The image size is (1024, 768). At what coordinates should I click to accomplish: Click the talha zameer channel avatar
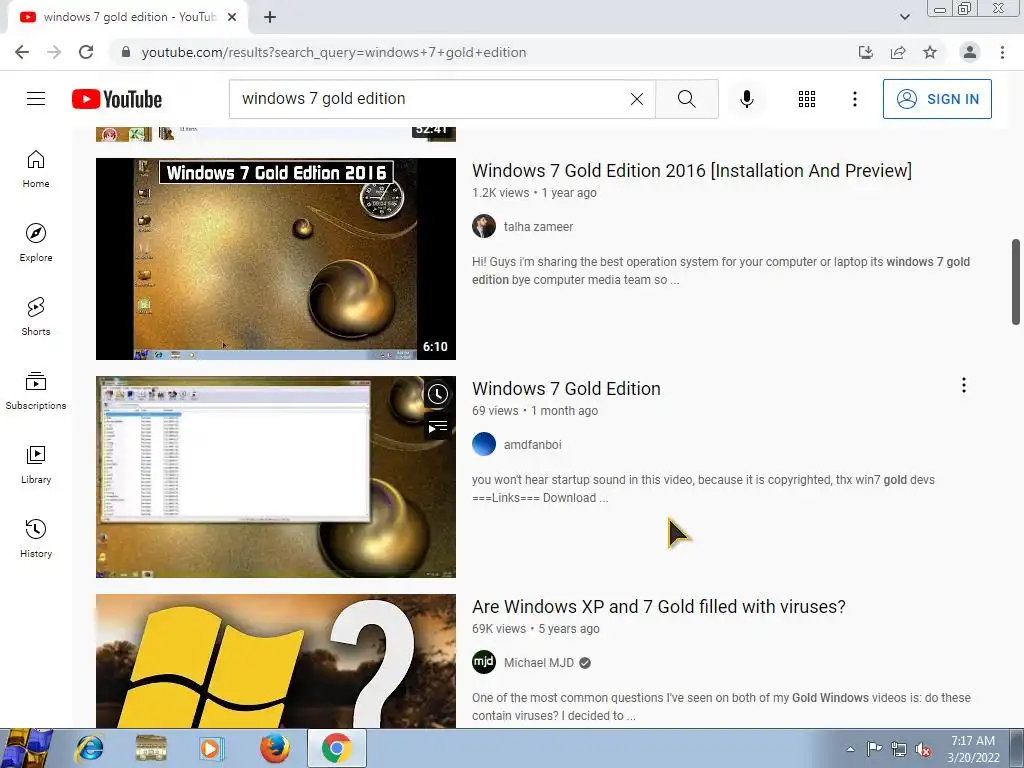click(x=484, y=227)
